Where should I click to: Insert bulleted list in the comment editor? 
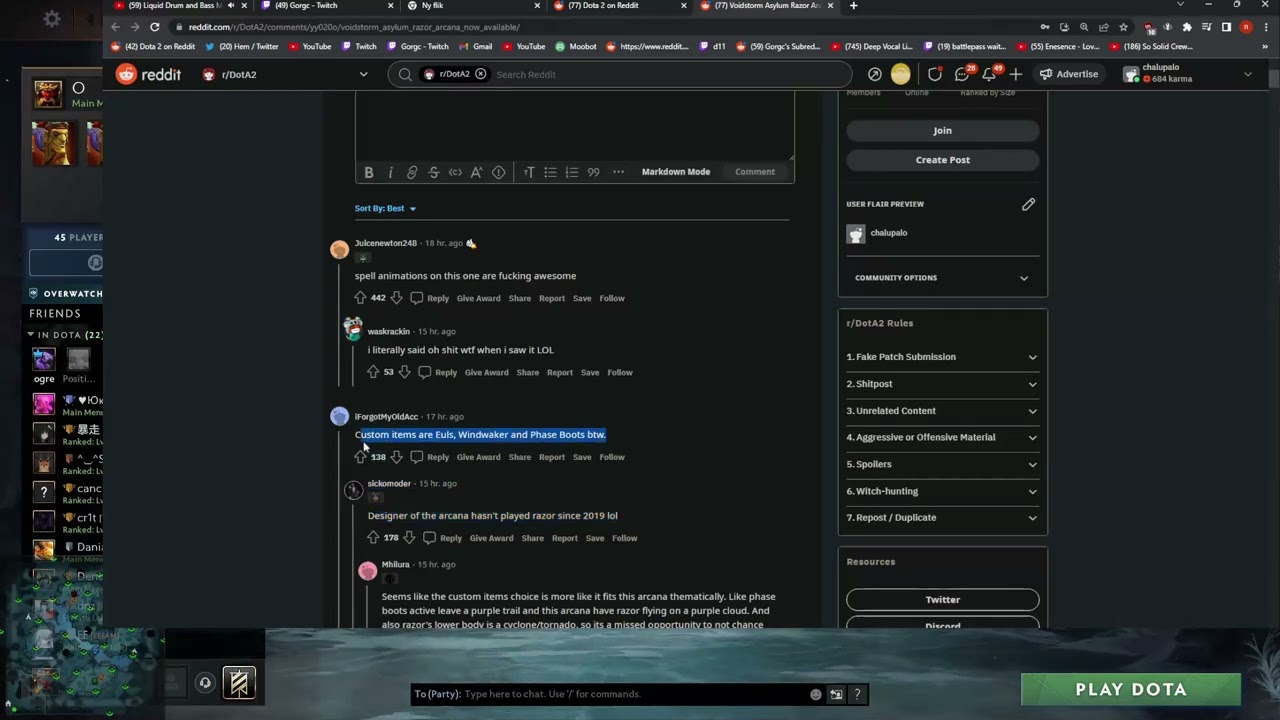[x=550, y=172]
